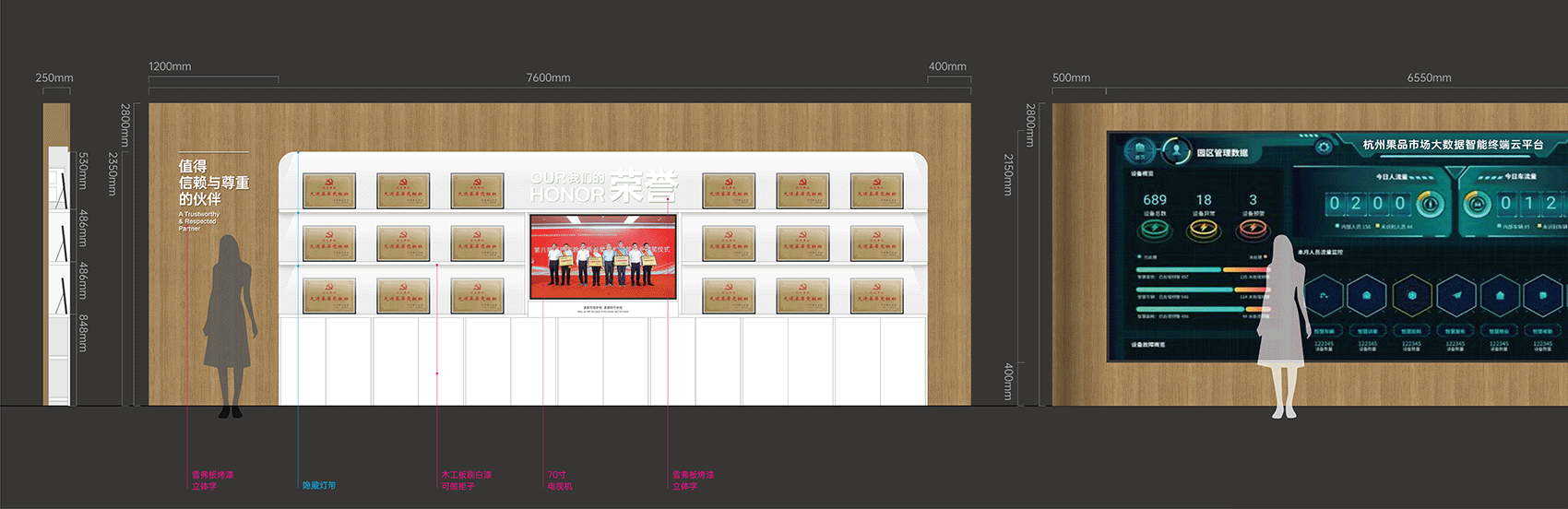
Task: Click the 值得信赖与尊重的伙伴 wall slogan
Action: (213, 183)
